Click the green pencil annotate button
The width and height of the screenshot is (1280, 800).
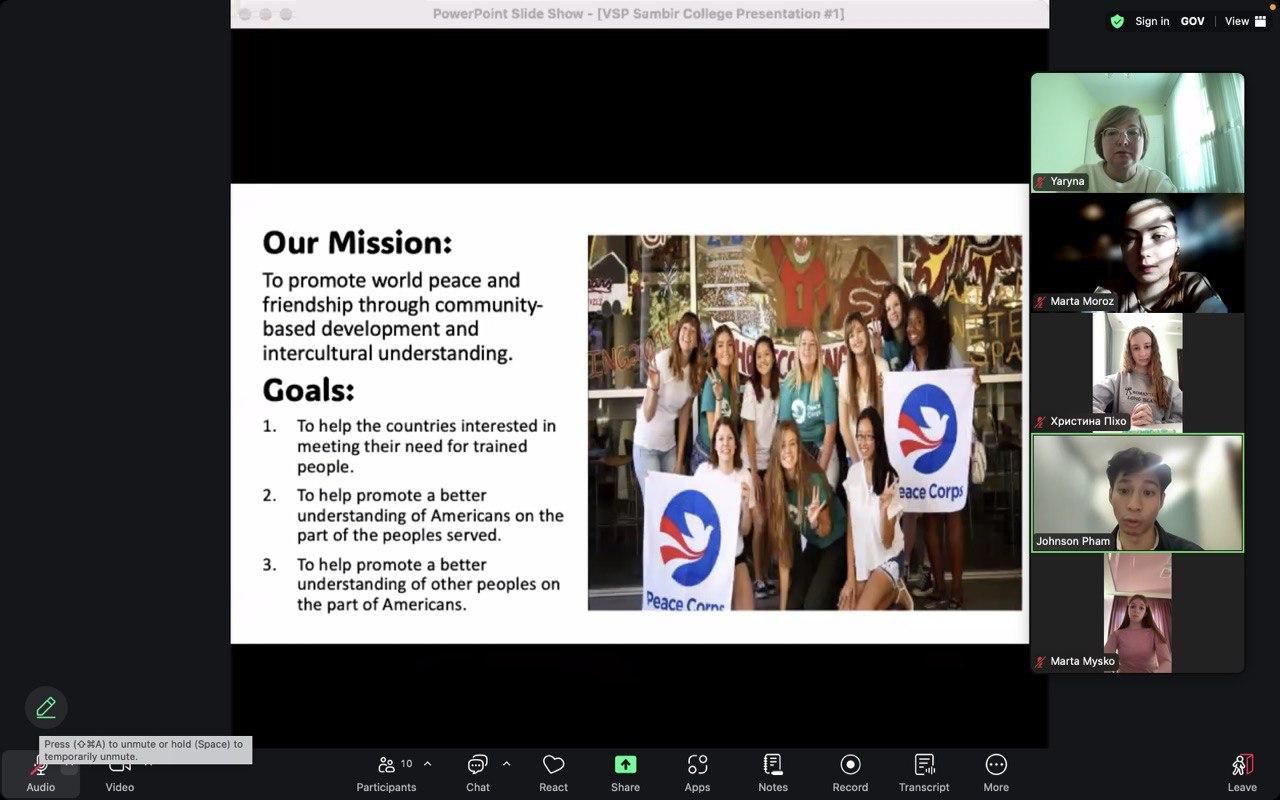[x=46, y=707]
